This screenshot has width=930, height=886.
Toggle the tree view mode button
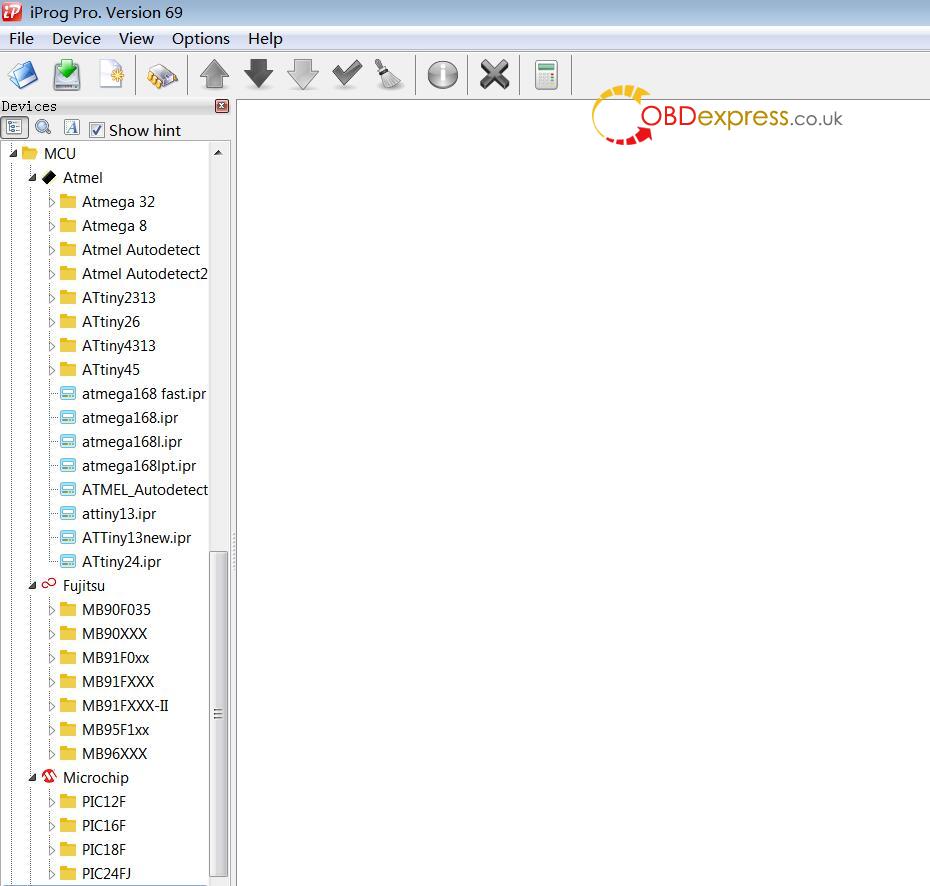pos(14,128)
